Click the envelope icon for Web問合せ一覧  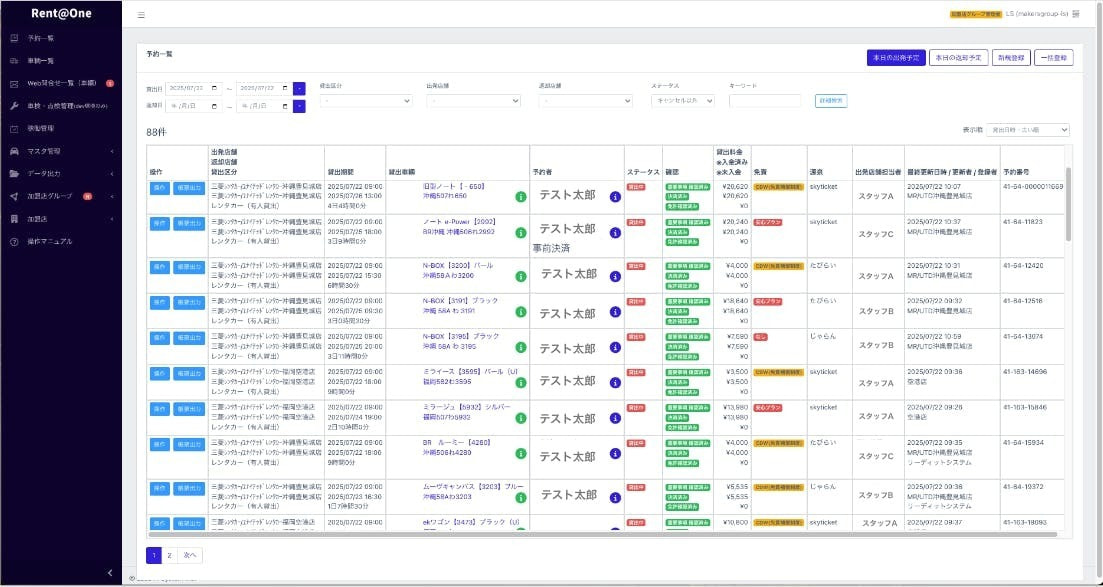(x=14, y=83)
